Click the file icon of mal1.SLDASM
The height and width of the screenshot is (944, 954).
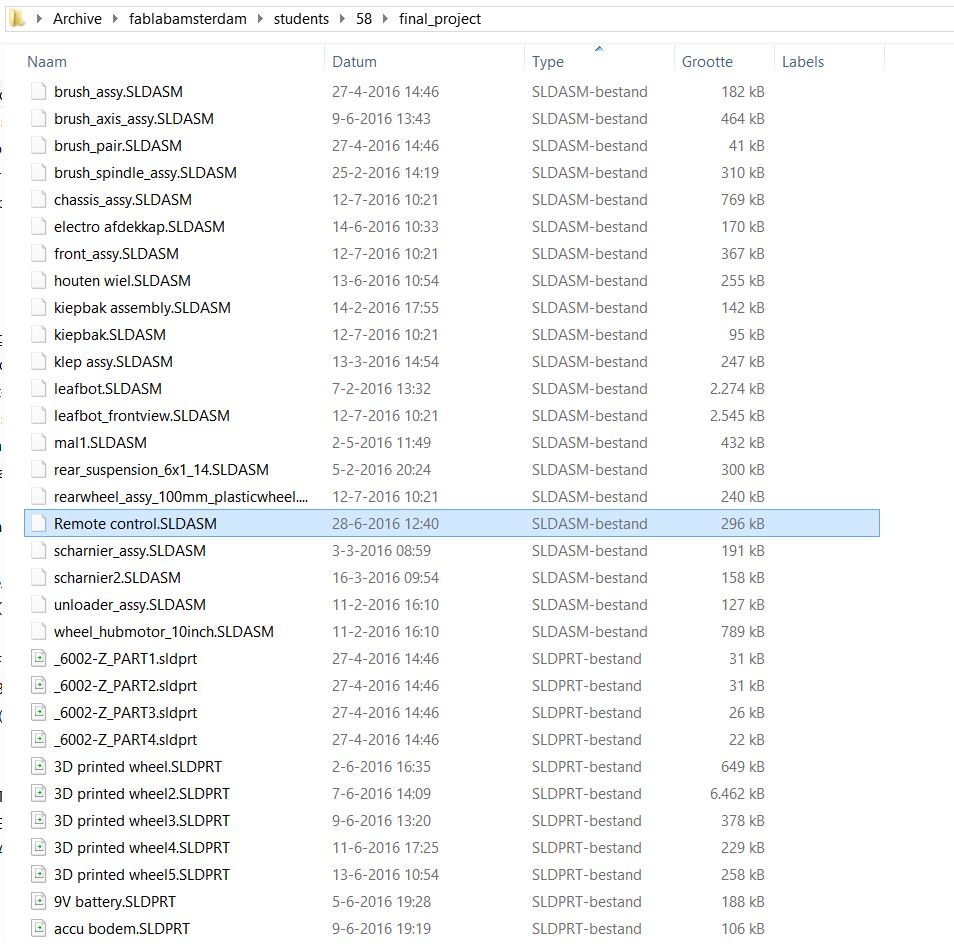(38, 443)
